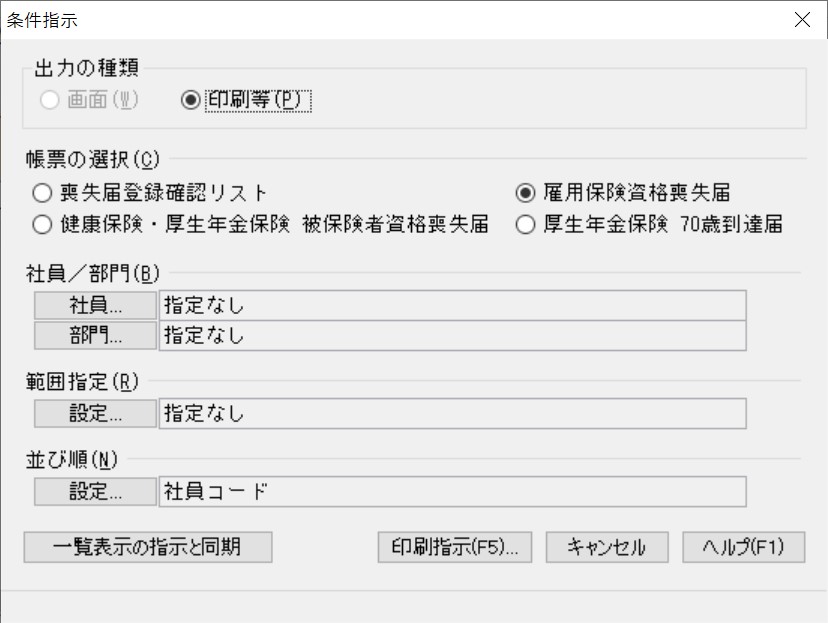This screenshot has width=828, height=623.
Task: Click 一覧表示の指示と同期 button
Action: click(148, 547)
